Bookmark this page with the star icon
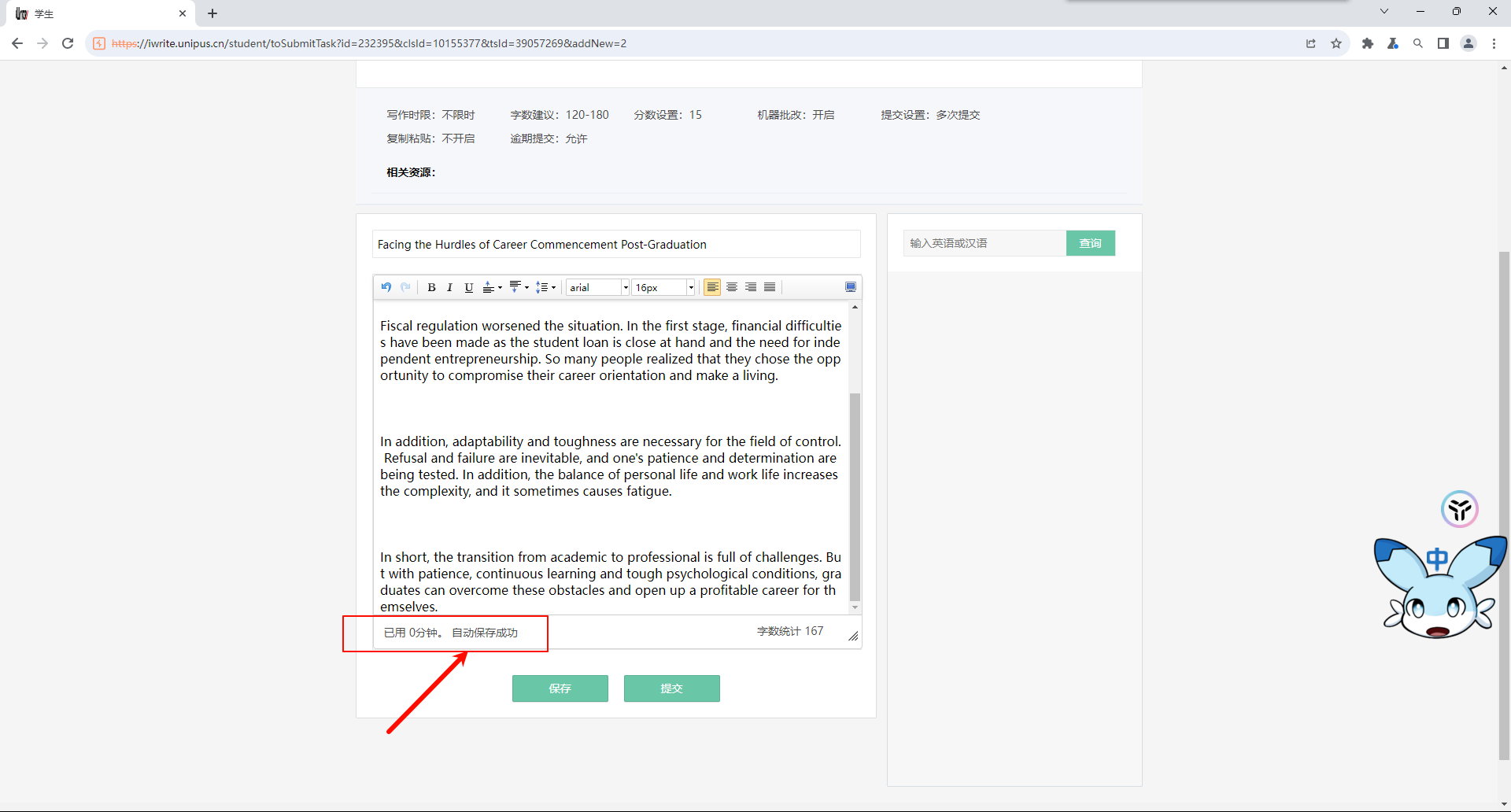 [x=1336, y=43]
